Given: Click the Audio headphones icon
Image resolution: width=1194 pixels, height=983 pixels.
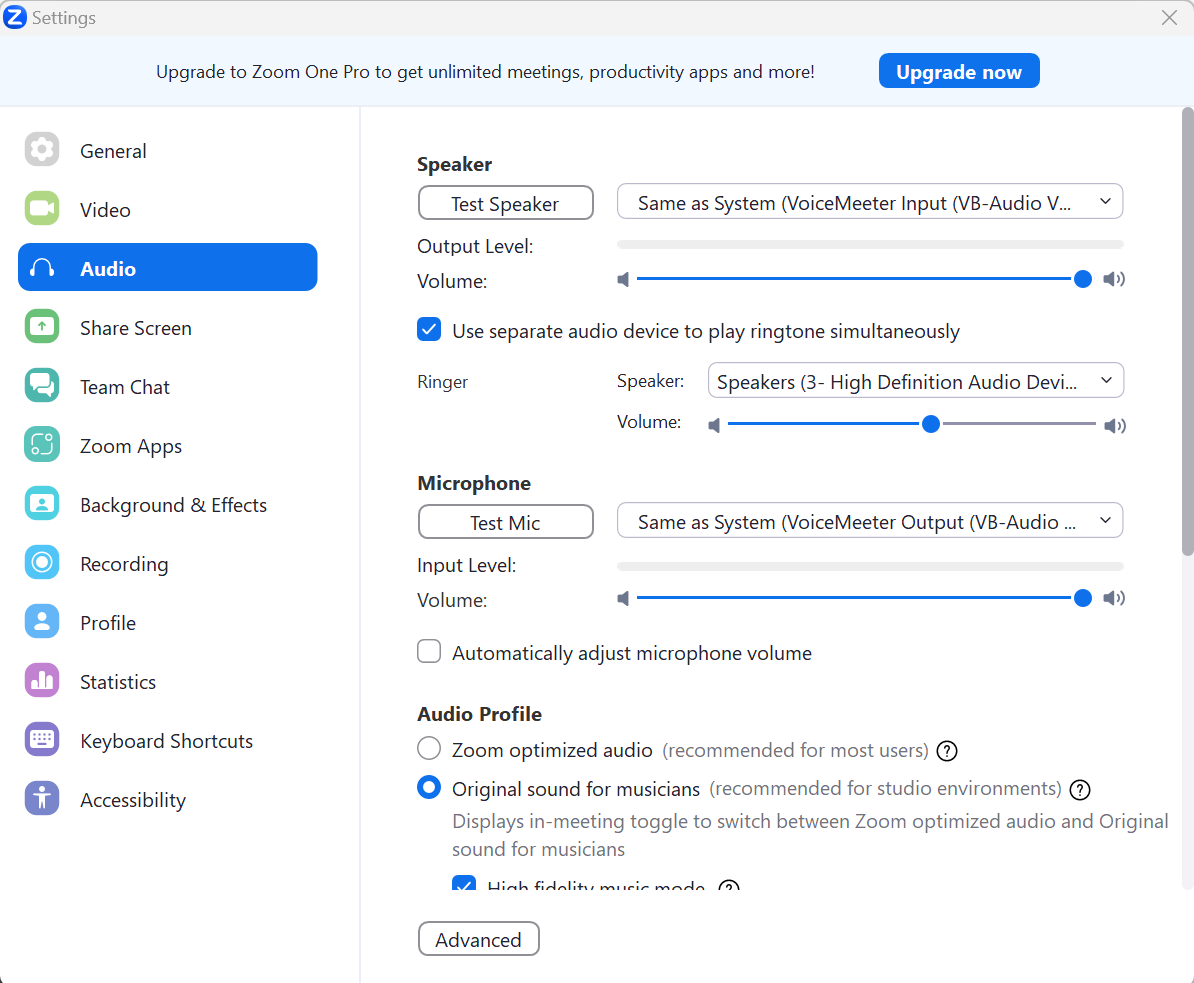Looking at the screenshot, I should [x=42, y=268].
